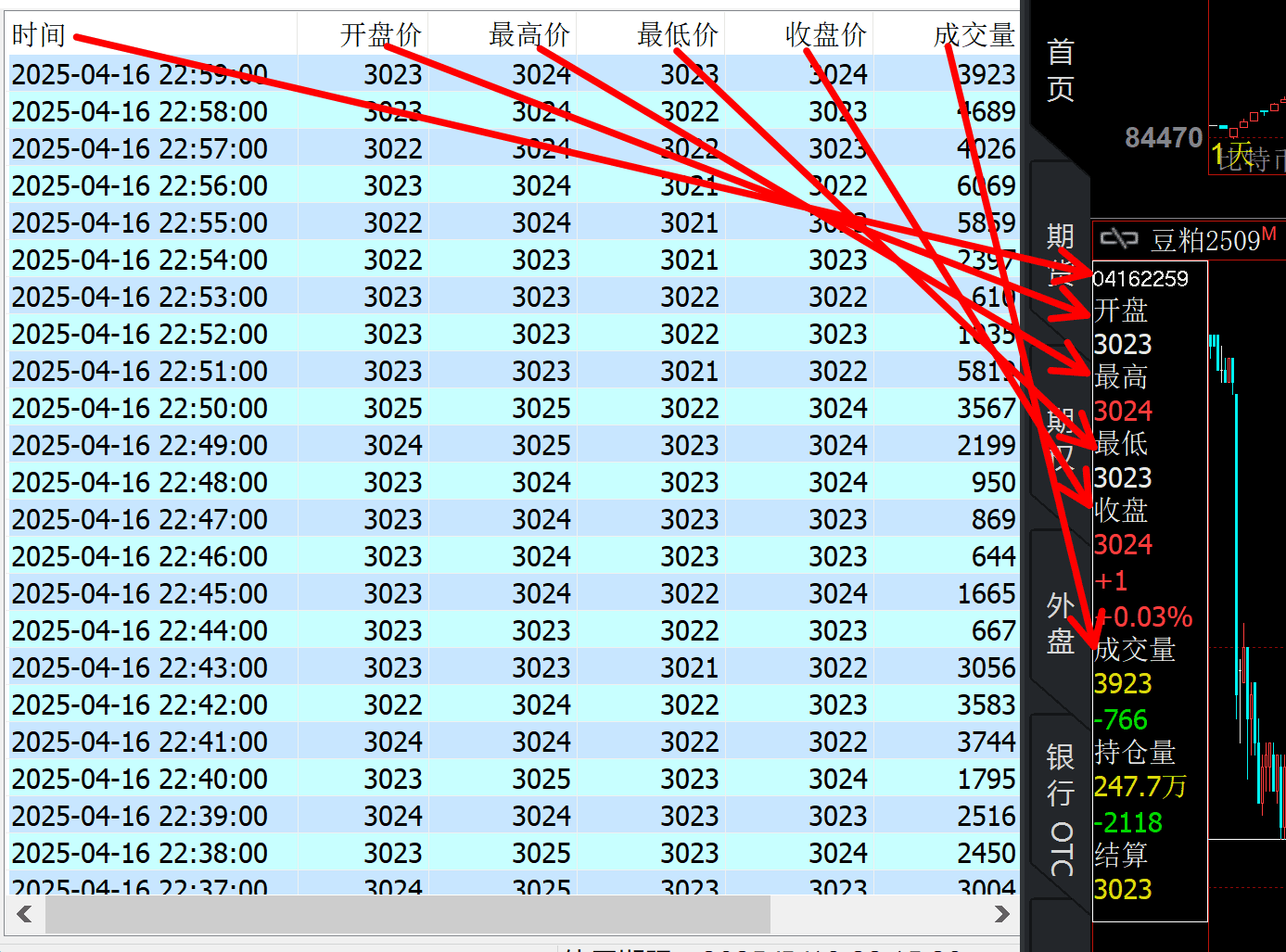Switch to the 外盘 vertical tab
1286x952 pixels.
[x=1060, y=623]
